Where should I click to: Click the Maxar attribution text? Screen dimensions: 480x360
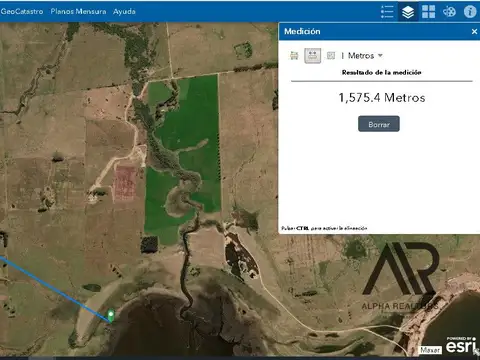pos(430,350)
